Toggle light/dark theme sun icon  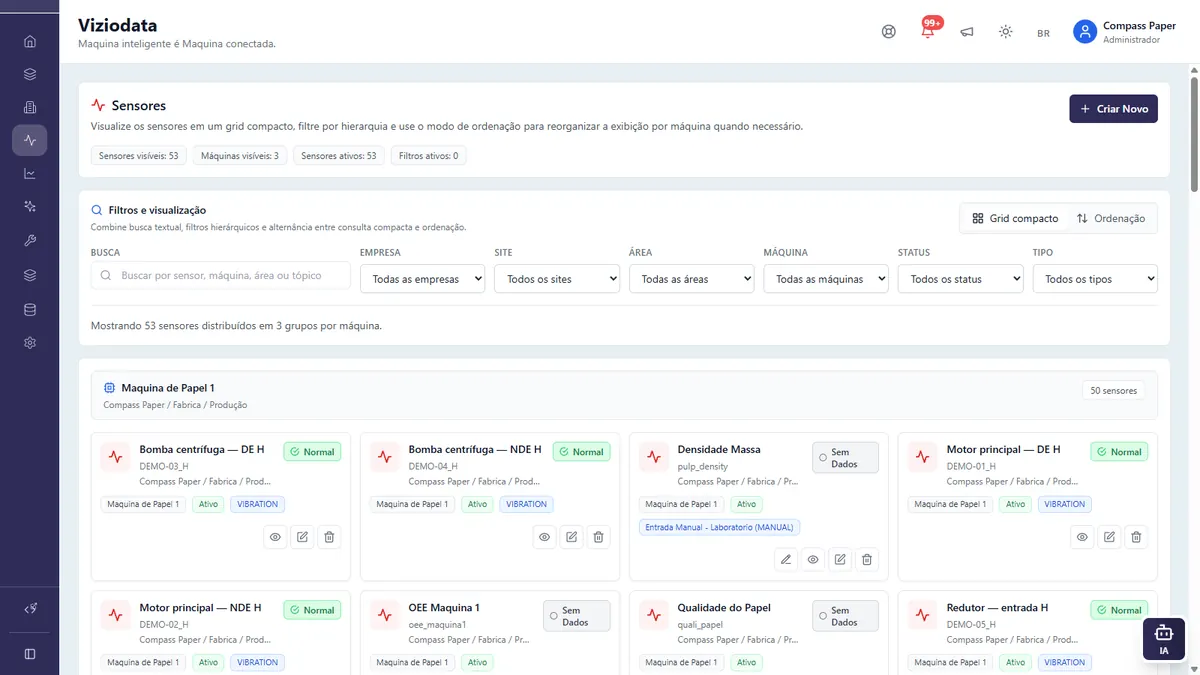click(x=1006, y=32)
